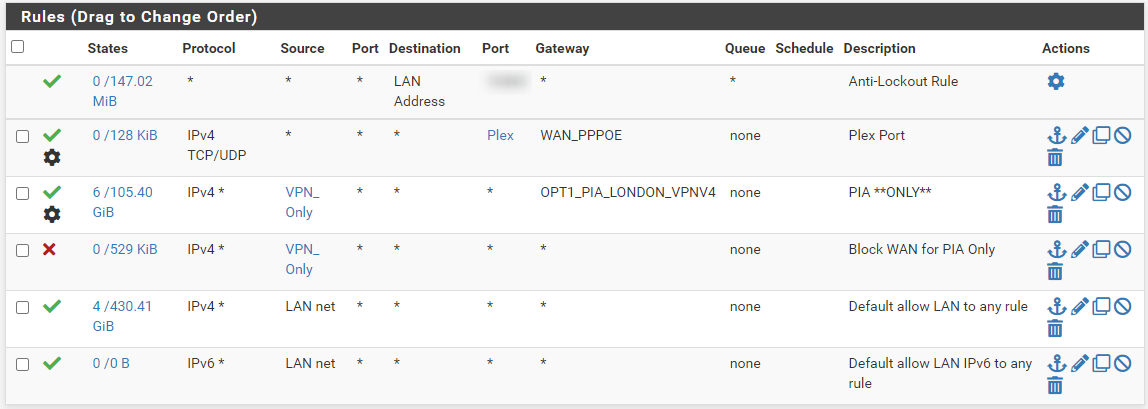The image size is (1148, 409).
Task: Delete the Default allow LAN IPv6 rule
Action: click(1054, 386)
